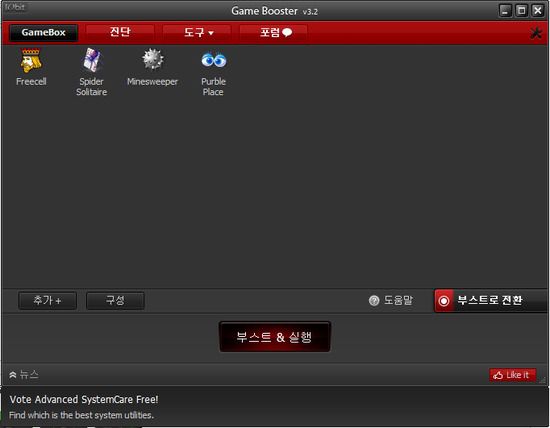Click the 추가 + button
550x428 pixels.
[x=47, y=301]
